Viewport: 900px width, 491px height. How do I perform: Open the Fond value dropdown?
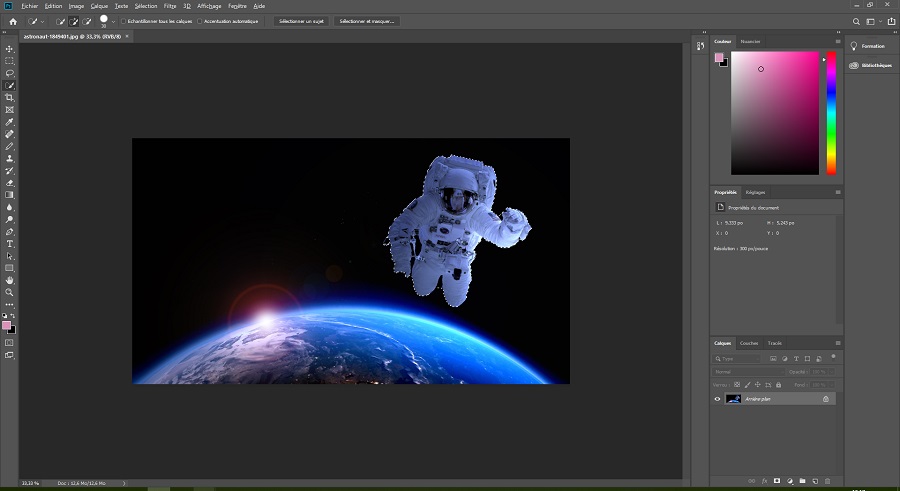831,385
